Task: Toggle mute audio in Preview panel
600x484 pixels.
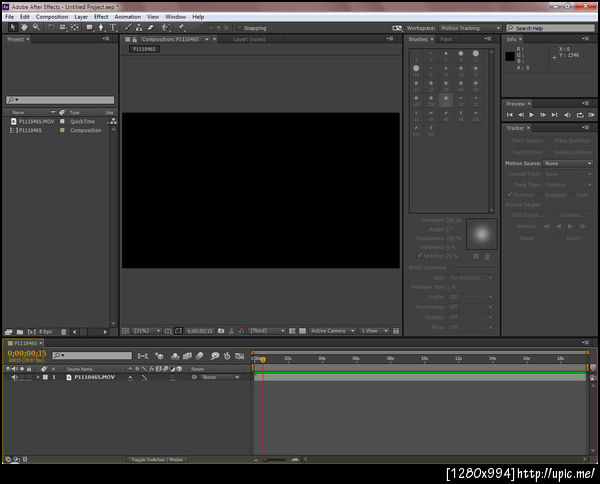Action: 567,115
